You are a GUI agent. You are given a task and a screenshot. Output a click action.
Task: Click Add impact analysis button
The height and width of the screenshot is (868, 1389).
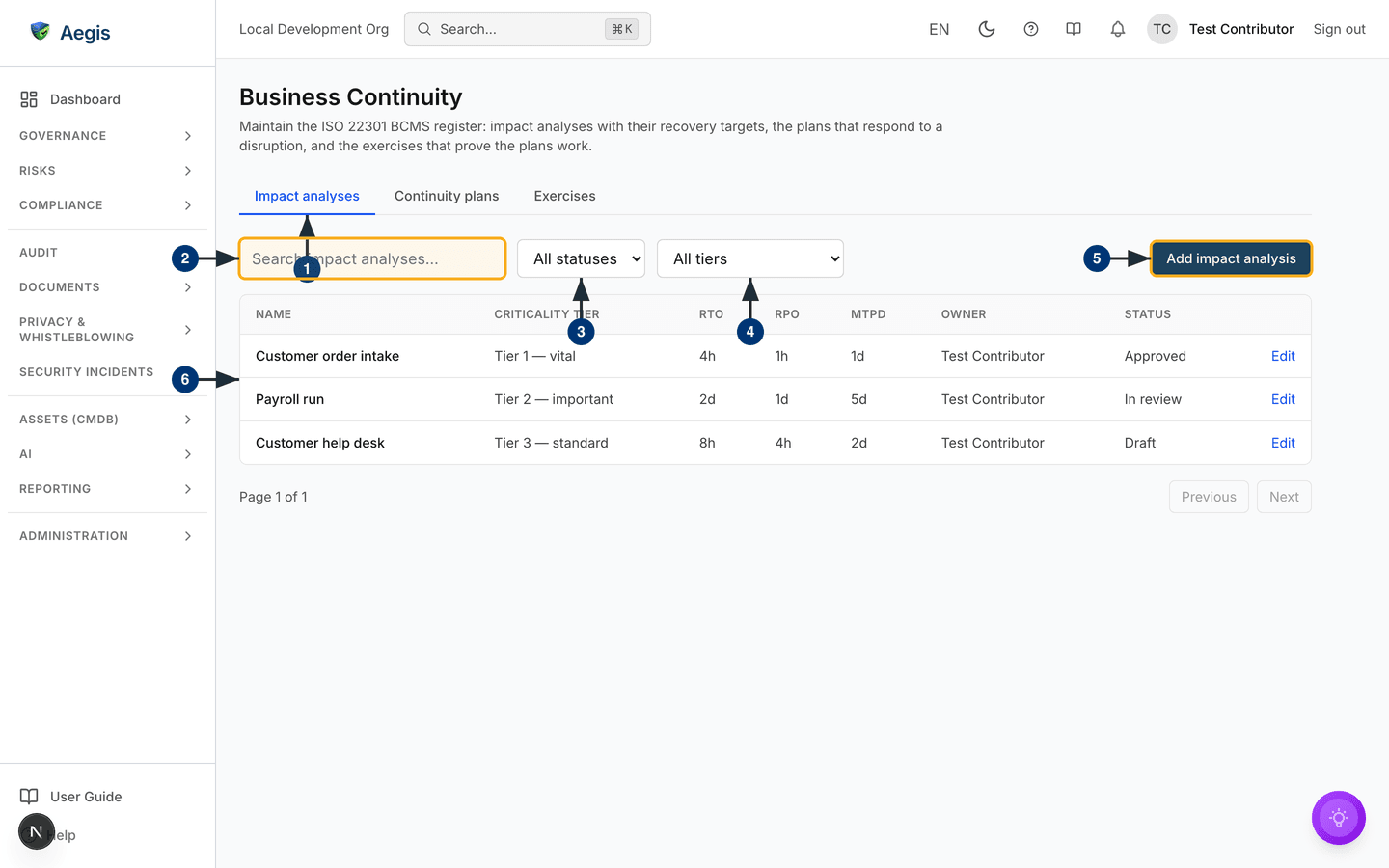tap(1231, 258)
